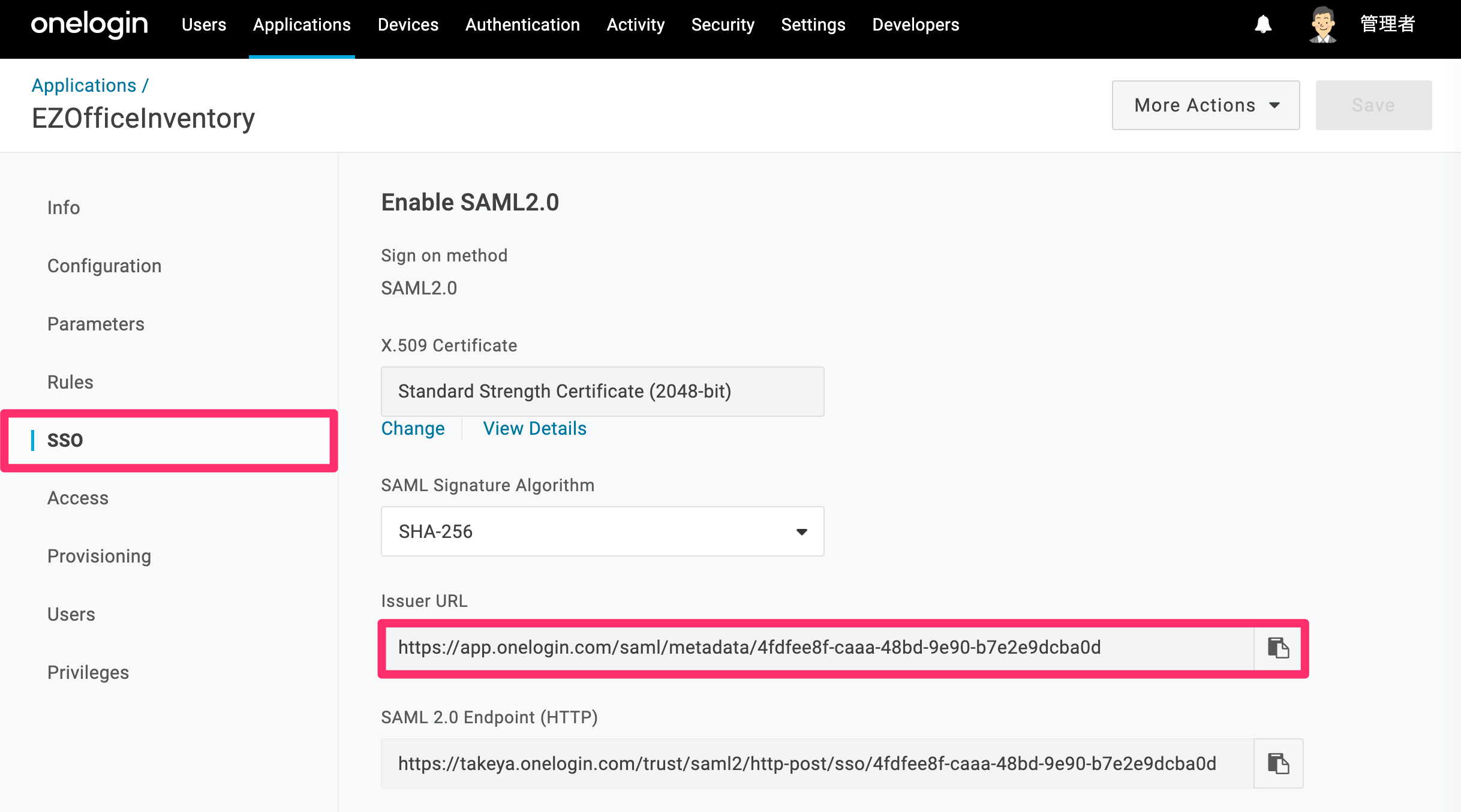Click the Enable SAML2.0 heading

(x=470, y=203)
